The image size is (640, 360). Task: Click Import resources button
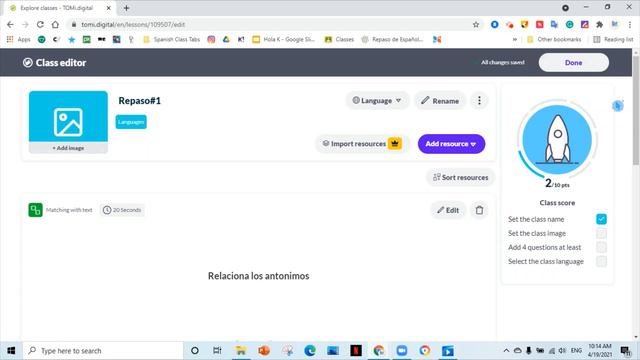[362, 144]
